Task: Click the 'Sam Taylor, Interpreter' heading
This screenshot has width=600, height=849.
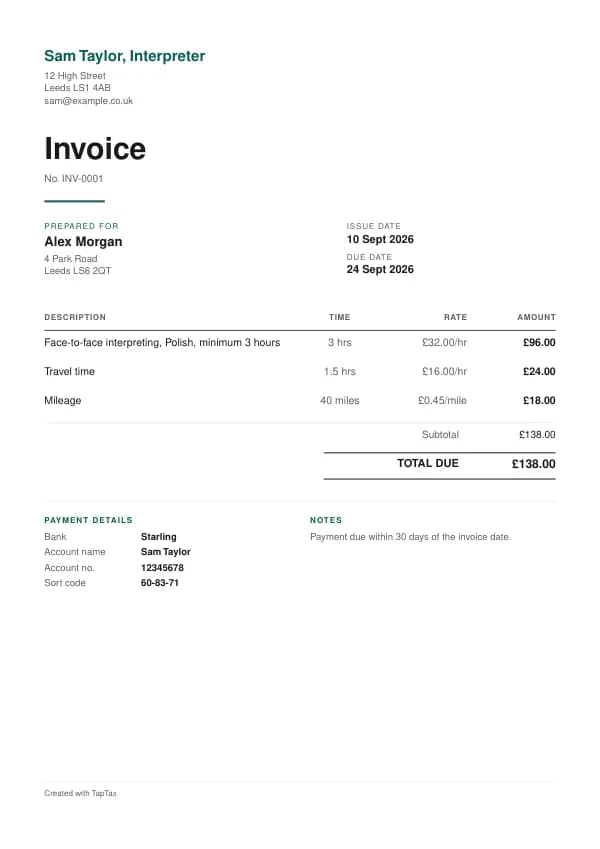Action: (x=125, y=56)
